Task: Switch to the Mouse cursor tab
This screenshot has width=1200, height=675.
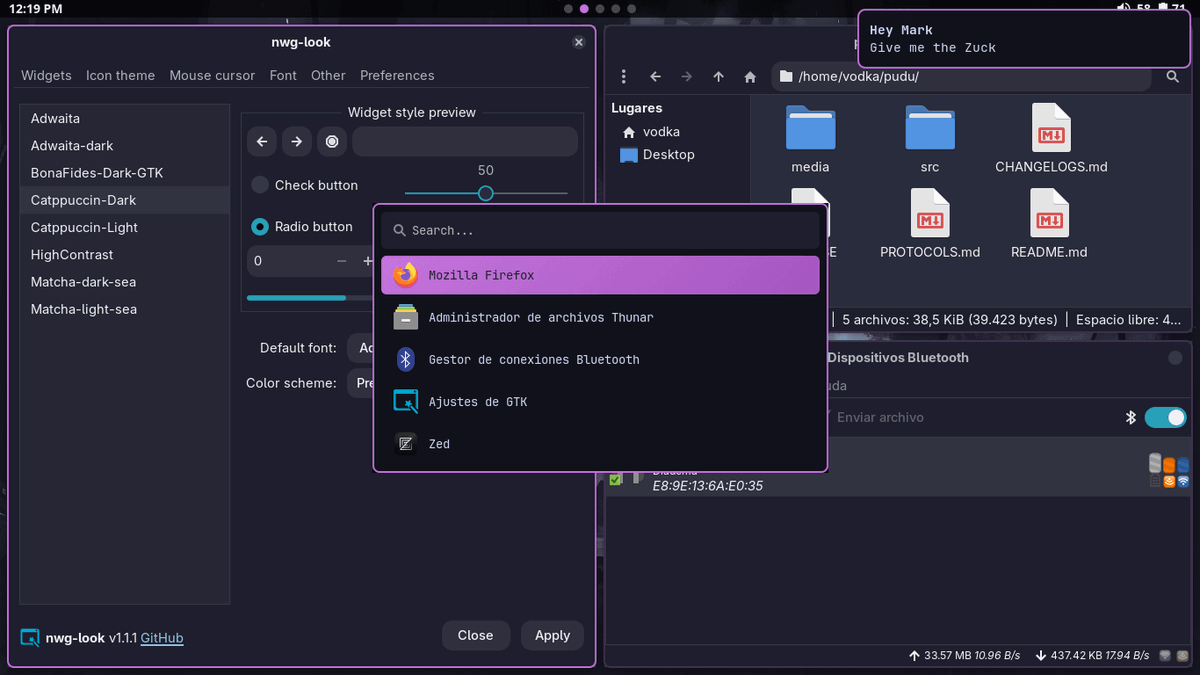Action: 212,75
